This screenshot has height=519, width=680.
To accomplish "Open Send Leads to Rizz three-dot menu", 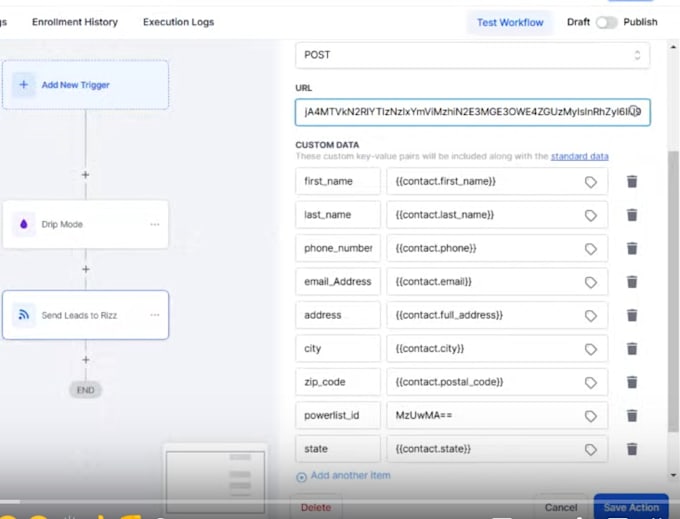I will point(155,315).
